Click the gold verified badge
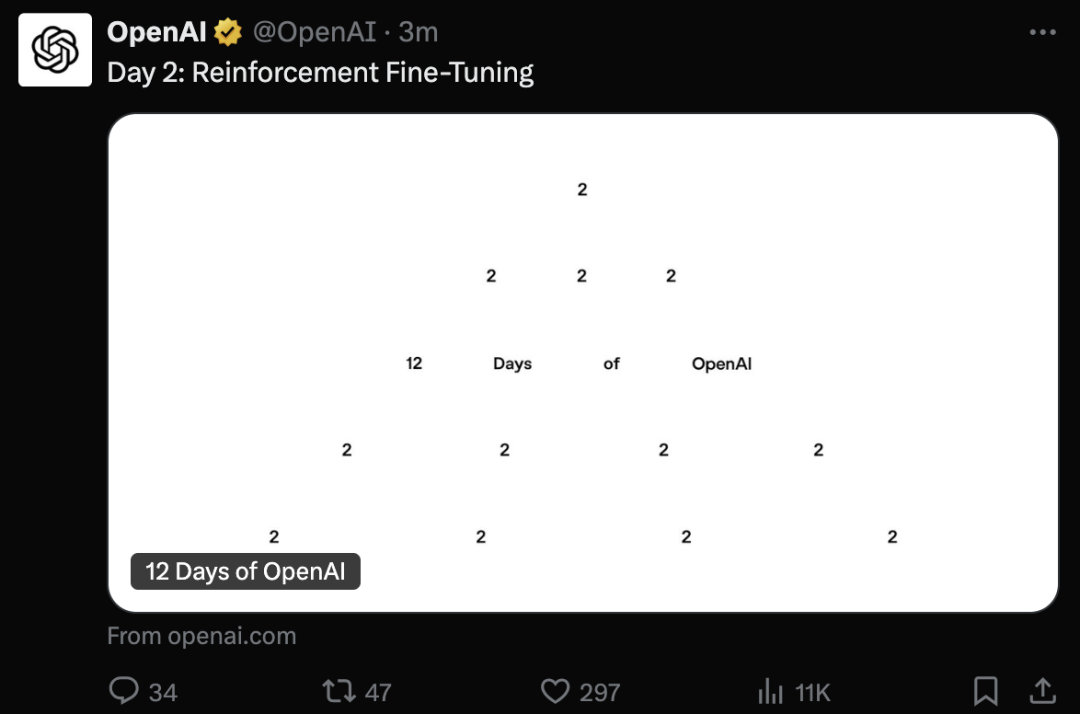The width and height of the screenshot is (1080, 714). [x=229, y=33]
